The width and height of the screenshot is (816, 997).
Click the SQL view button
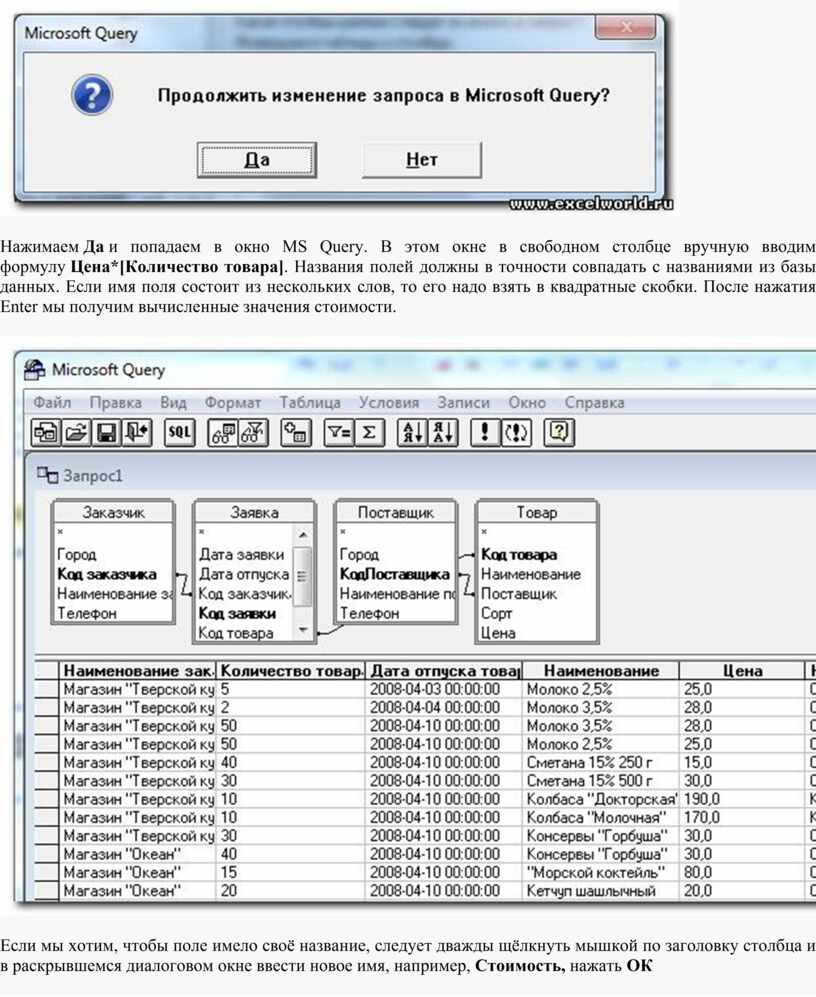[179, 433]
